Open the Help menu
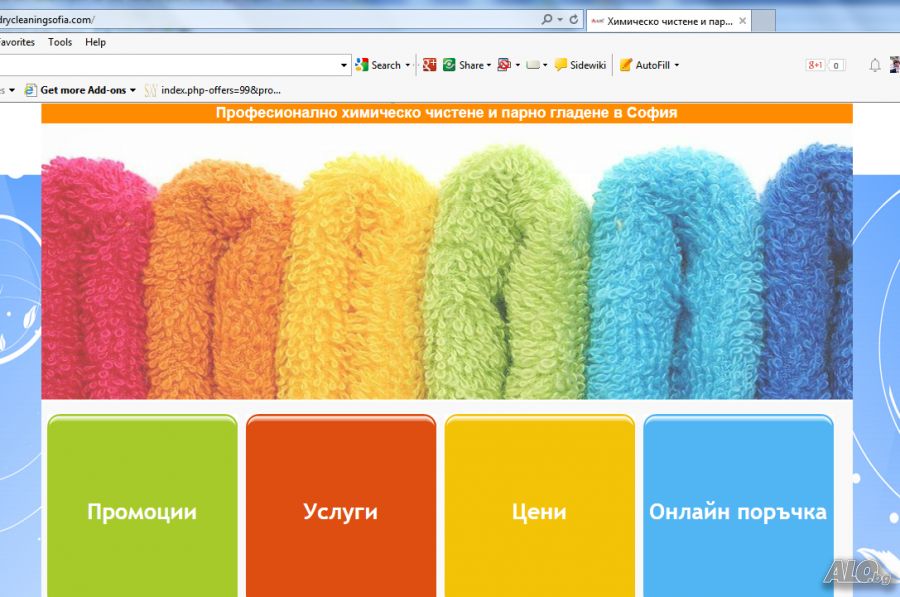The image size is (900, 597). click(95, 42)
